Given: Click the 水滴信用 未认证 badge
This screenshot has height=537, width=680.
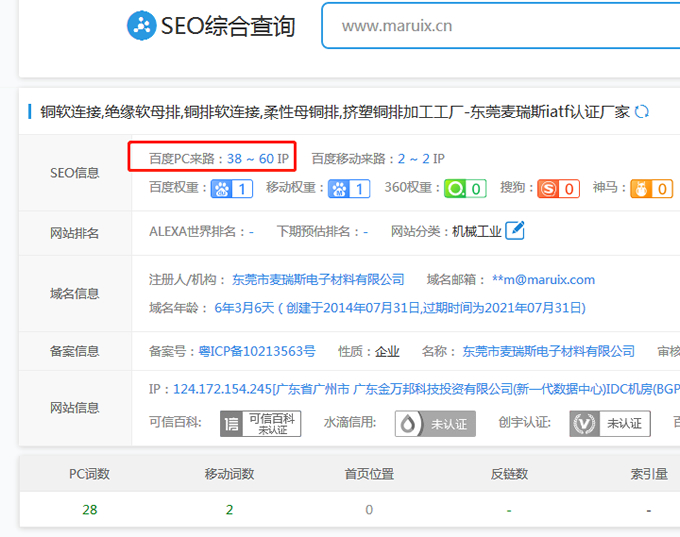Looking at the screenshot, I should (x=435, y=423).
